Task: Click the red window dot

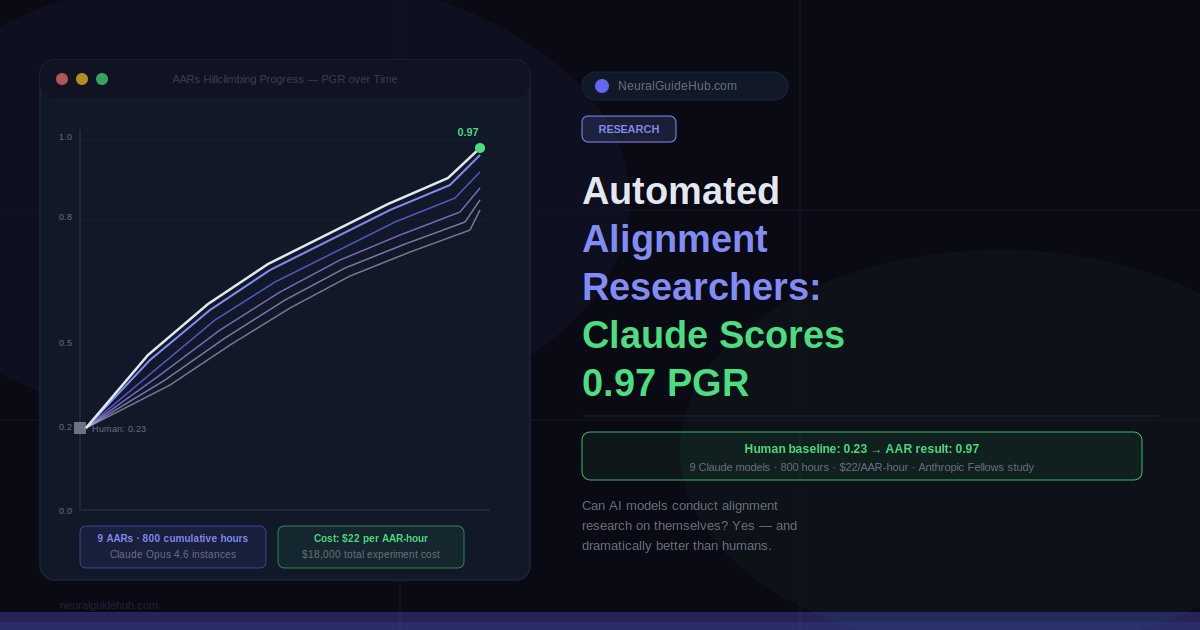Action: click(62, 79)
